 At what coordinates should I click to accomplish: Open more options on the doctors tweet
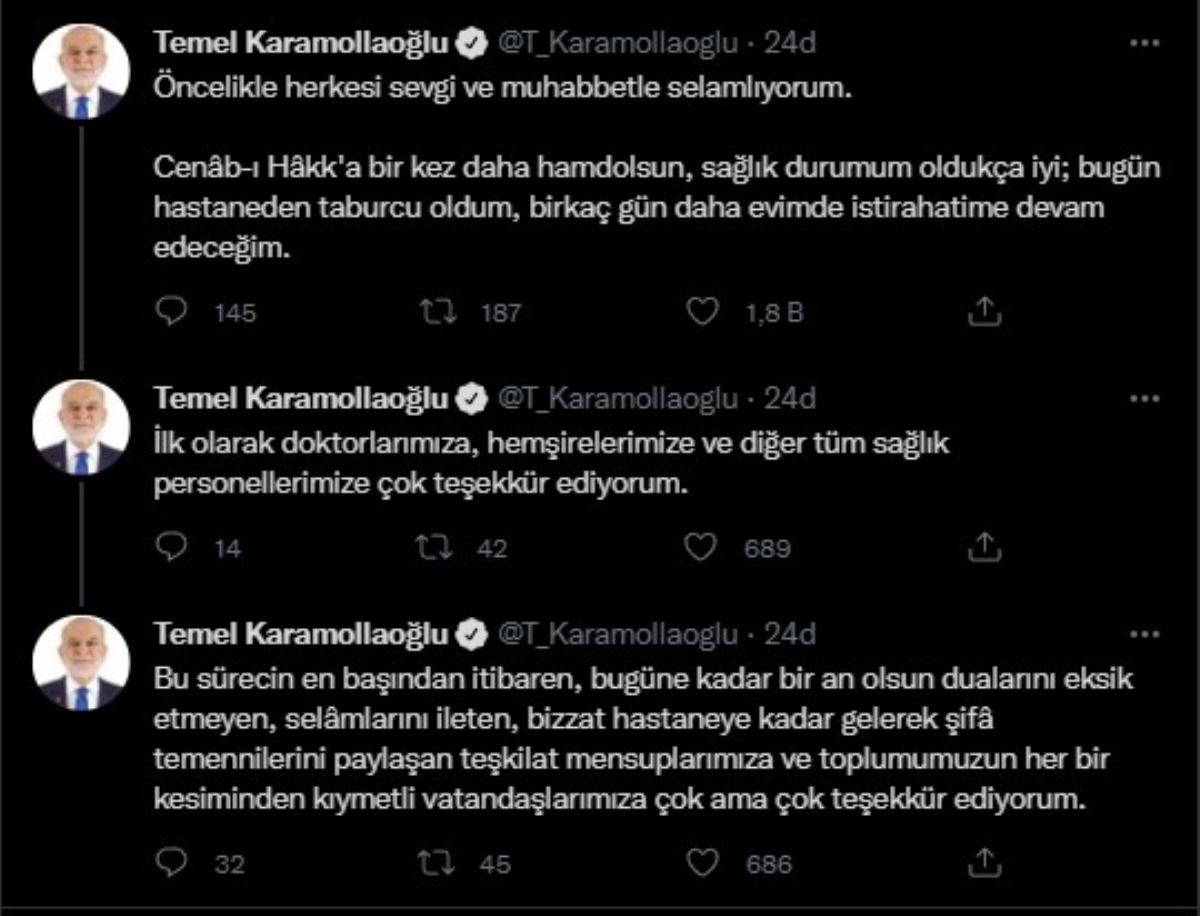1144,398
